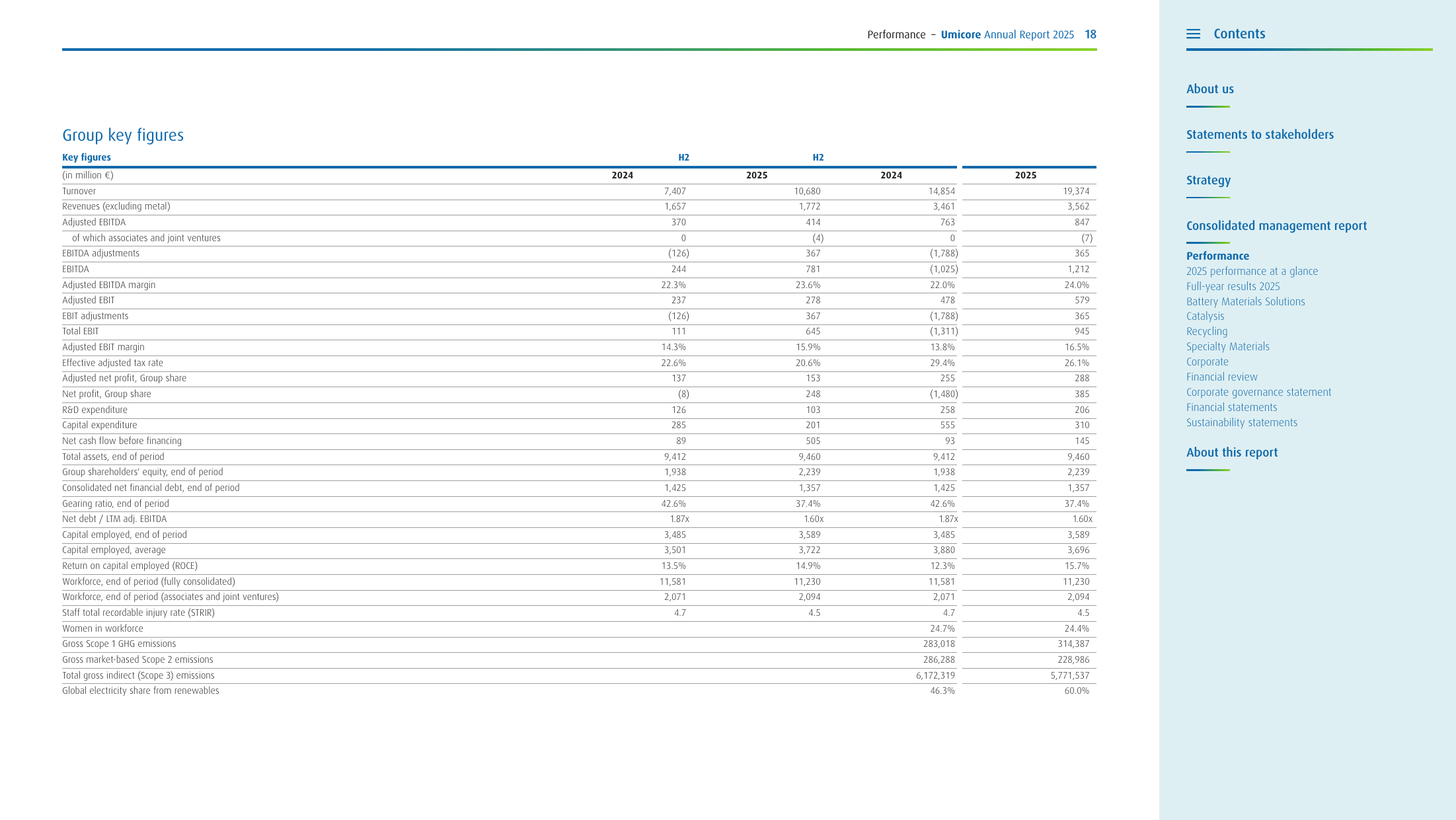Select Return on capital employed (ROCE)
Image resolution: width=1456 pixels, height=820 pixels.
pos(130,566)
